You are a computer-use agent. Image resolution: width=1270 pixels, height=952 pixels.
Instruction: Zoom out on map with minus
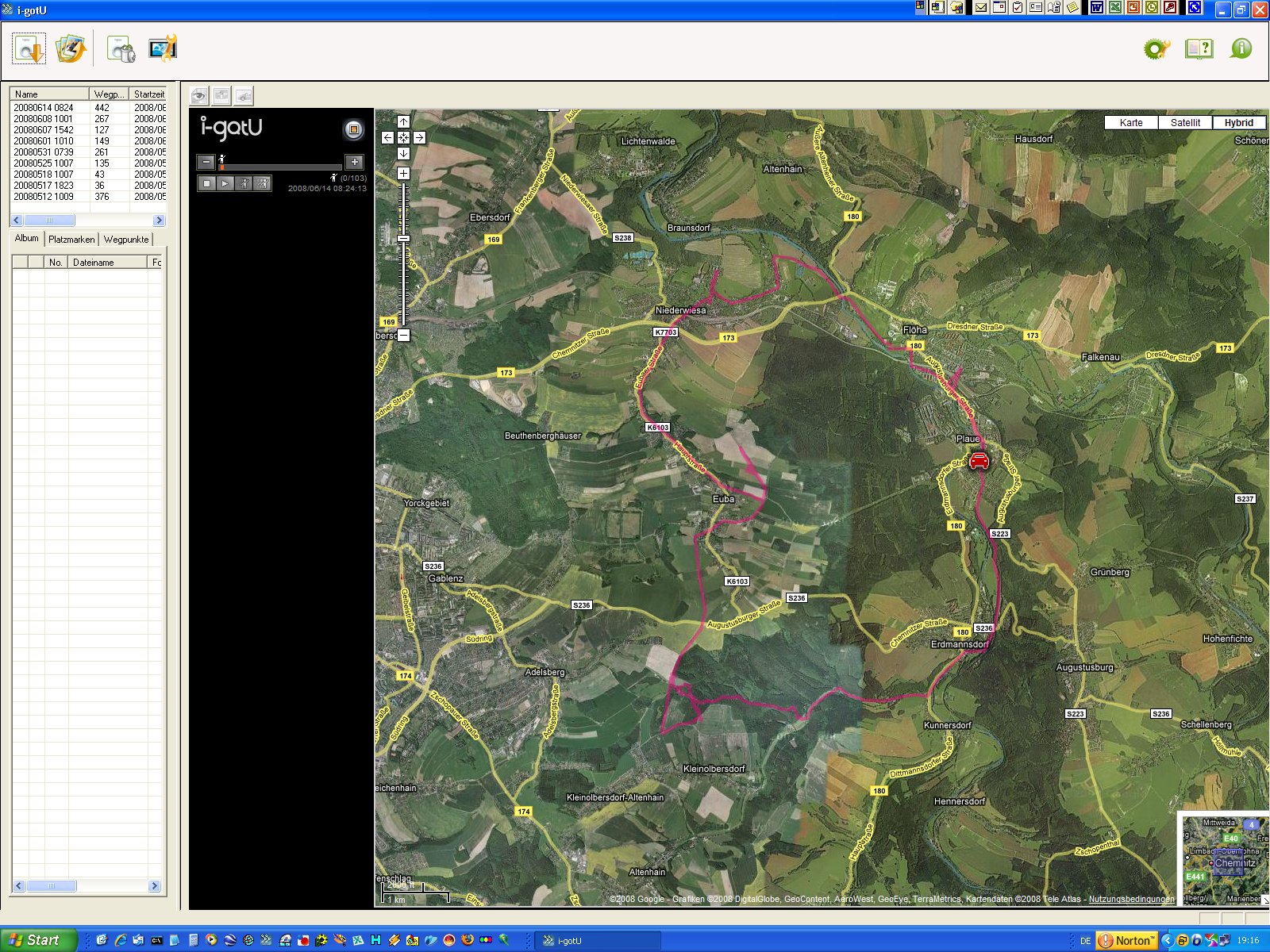point(403,335)
